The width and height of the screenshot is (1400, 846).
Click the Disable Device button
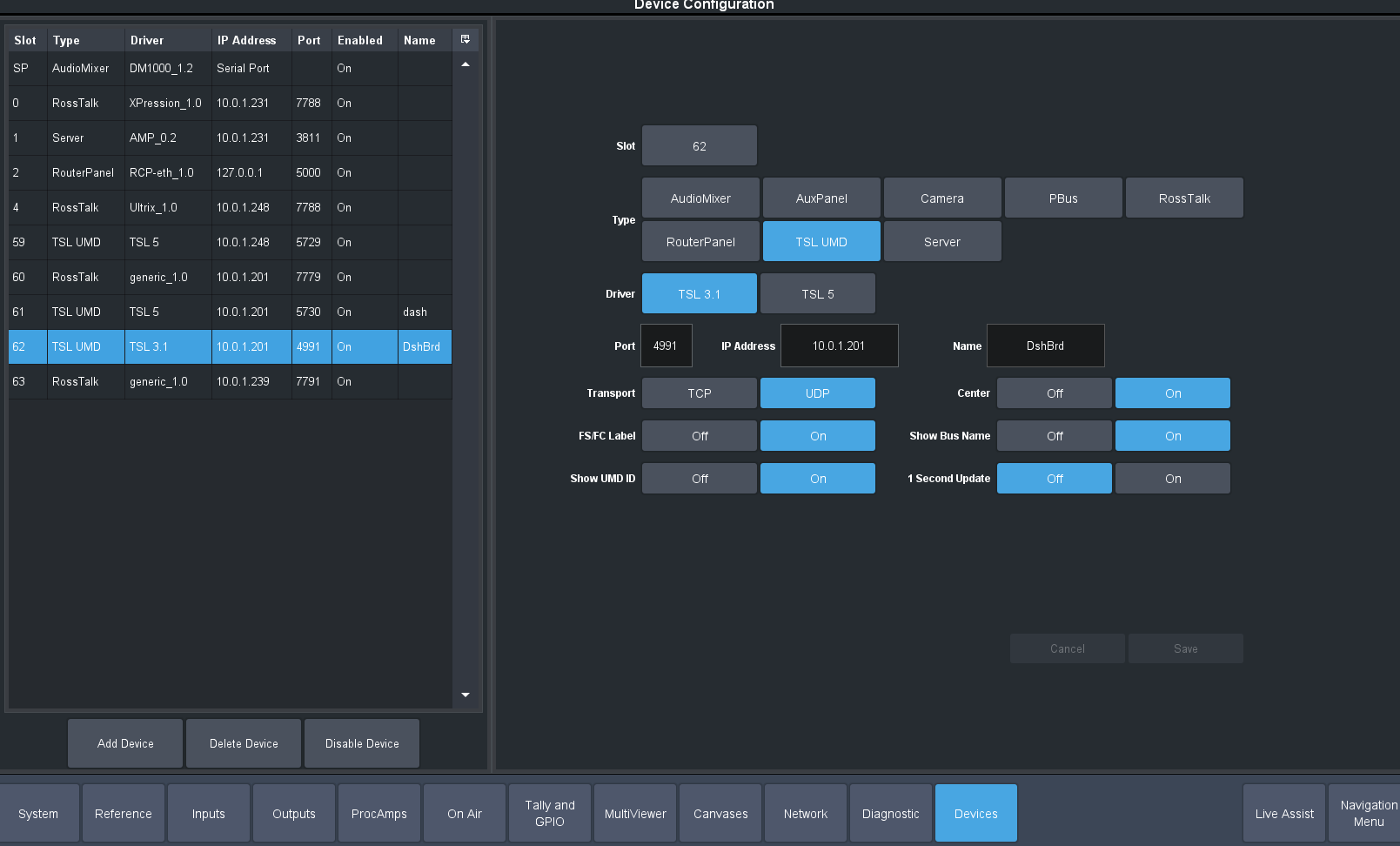pyautogui.click(x=362, y=743)
